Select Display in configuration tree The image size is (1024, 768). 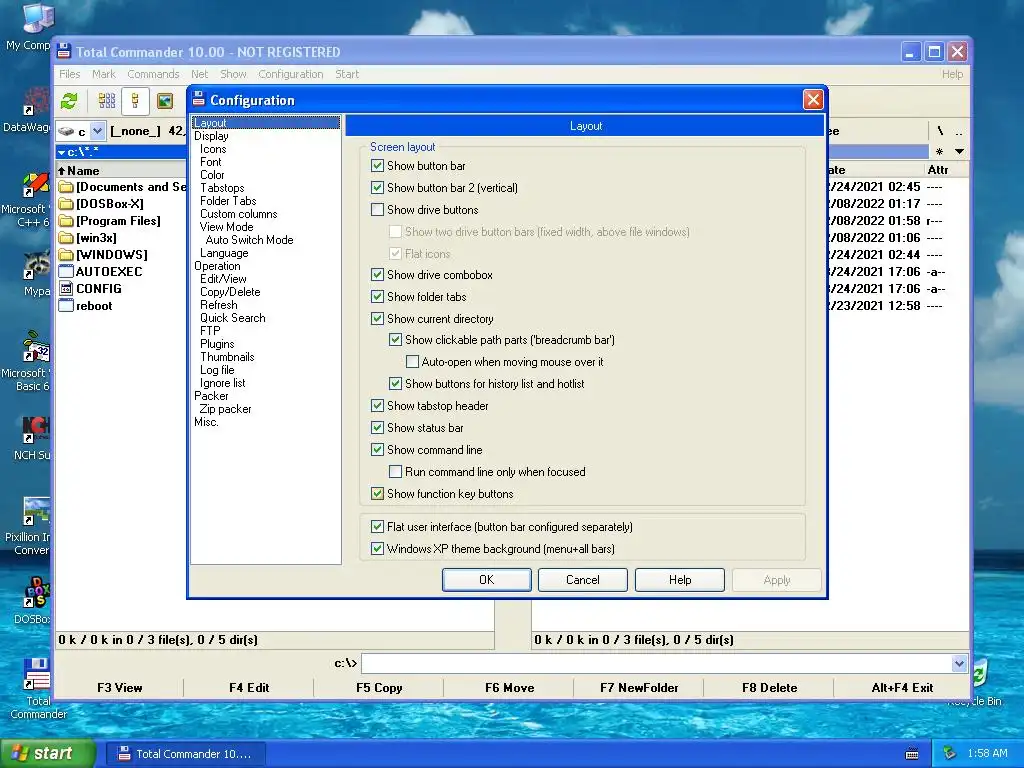(x=211, y=136)
